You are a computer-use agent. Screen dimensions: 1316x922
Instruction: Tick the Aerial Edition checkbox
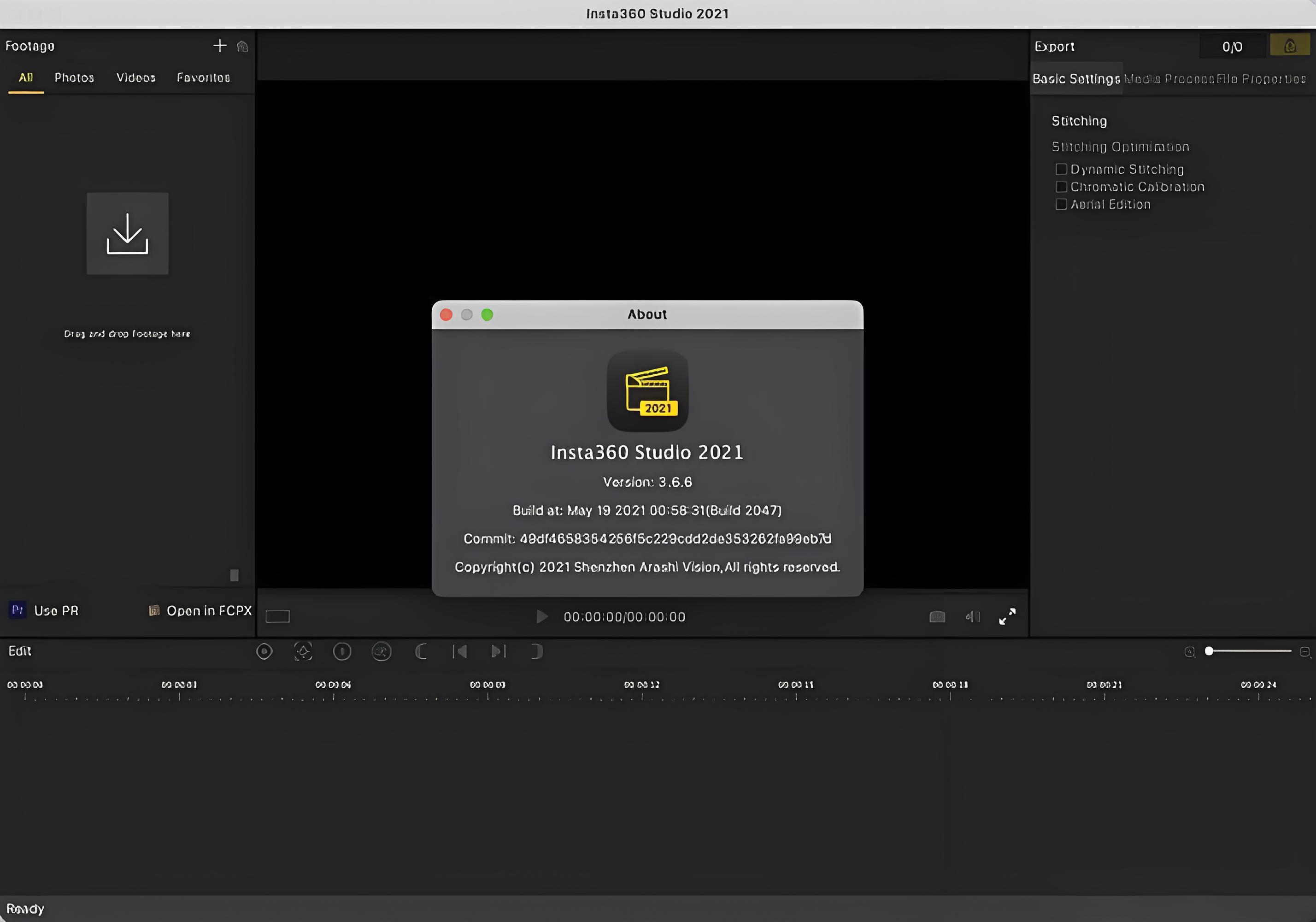(x=1061, y=205)
